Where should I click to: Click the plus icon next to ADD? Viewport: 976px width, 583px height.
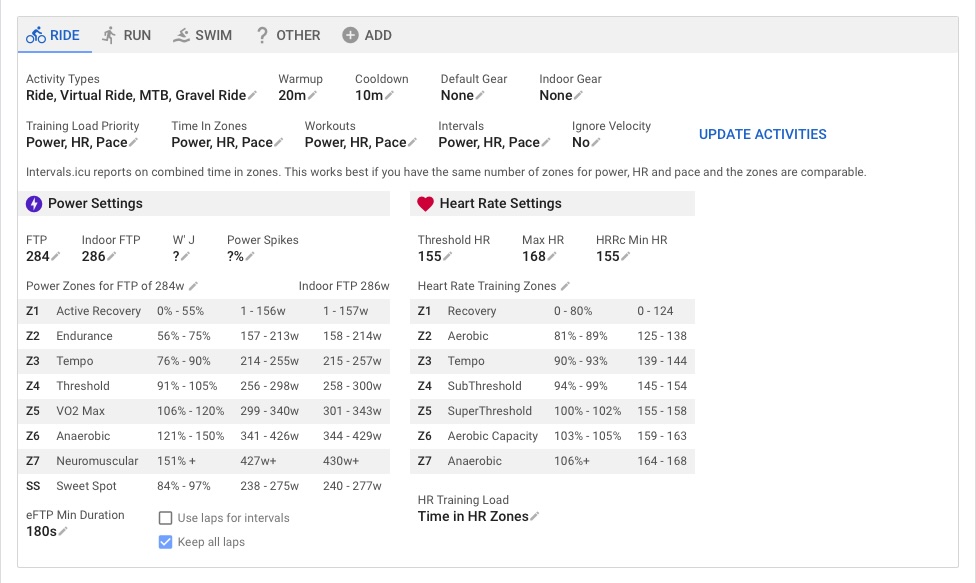(351, 34)
